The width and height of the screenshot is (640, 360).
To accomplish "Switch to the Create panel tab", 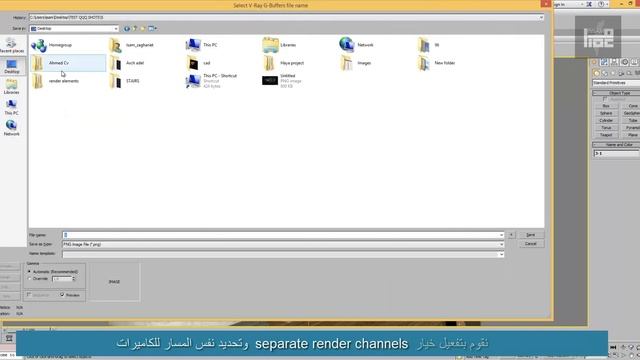I will 595,62.
